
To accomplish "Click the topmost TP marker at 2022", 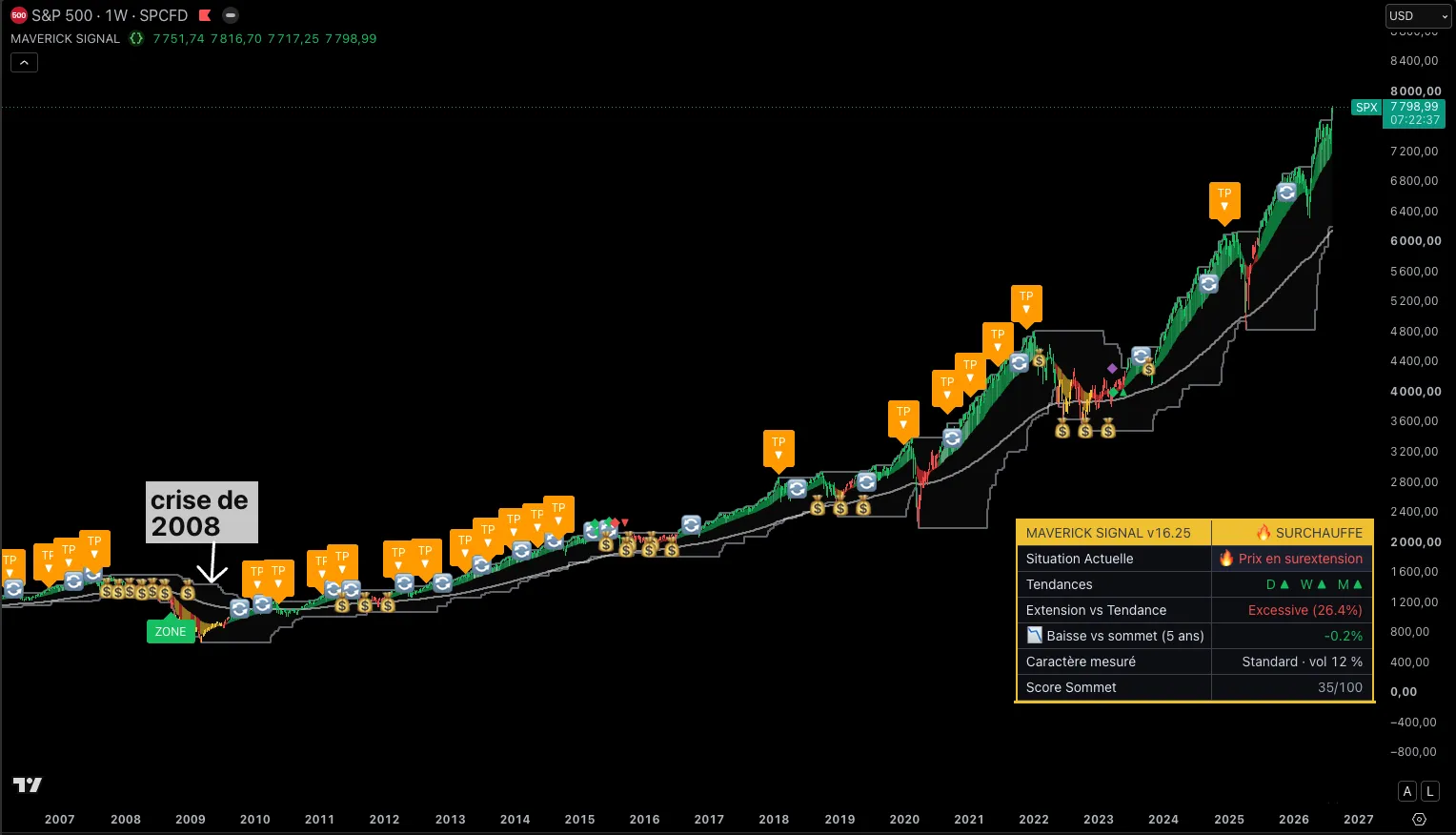I will point(1026,304).
